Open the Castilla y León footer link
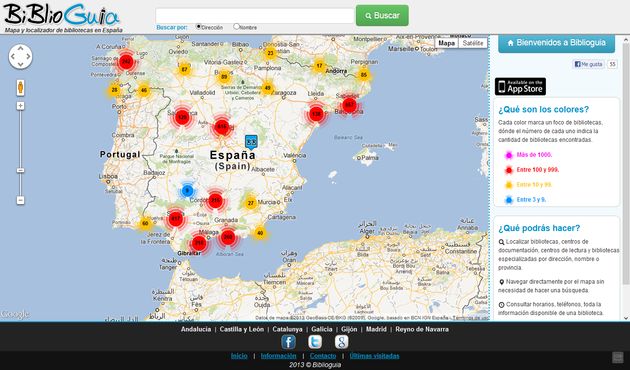630x370 pixels. pyautogui.click(x=242, y=329)
